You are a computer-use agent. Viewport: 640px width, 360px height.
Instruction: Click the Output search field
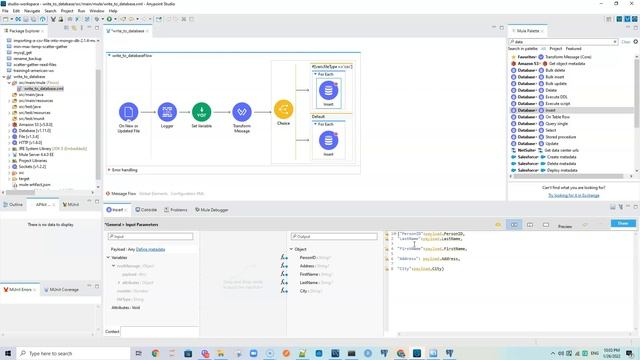coord(334,236)
